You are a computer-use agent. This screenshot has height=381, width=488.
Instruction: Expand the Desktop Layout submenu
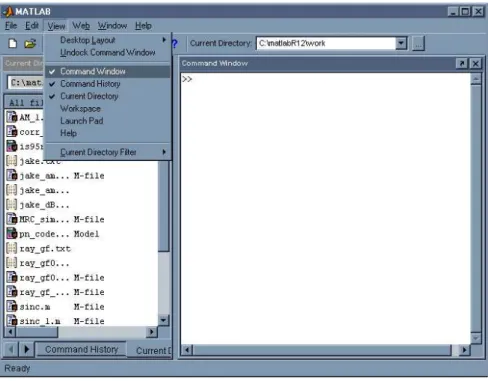pos(107,40)
